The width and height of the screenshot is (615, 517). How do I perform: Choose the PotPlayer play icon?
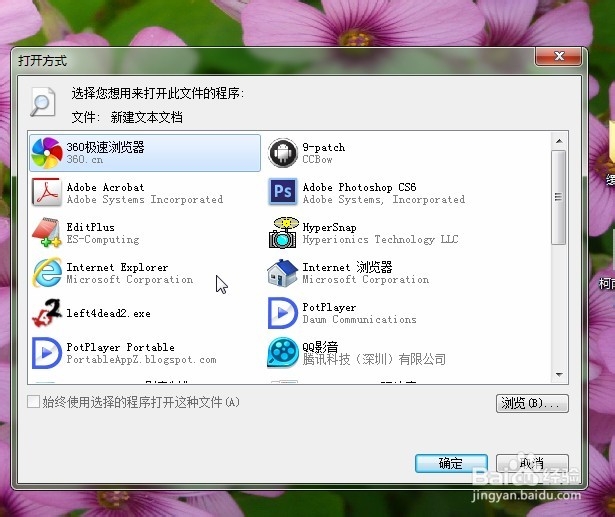pyautogui.click(x=283, y=313)
